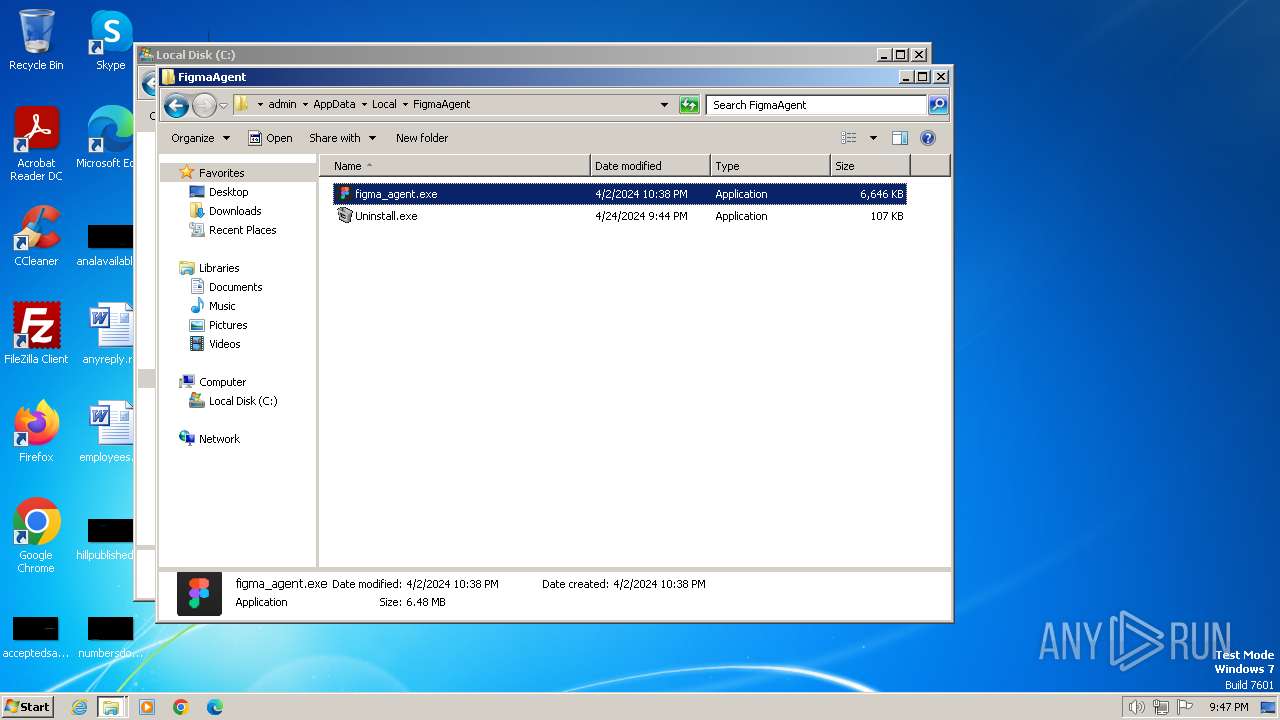Click File Explorer taskbar button

pos(111,707)
